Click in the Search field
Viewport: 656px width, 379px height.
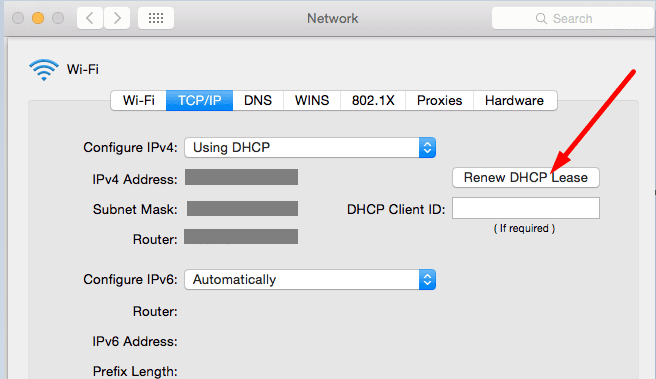pyautogui.click(x=574, y=18)
